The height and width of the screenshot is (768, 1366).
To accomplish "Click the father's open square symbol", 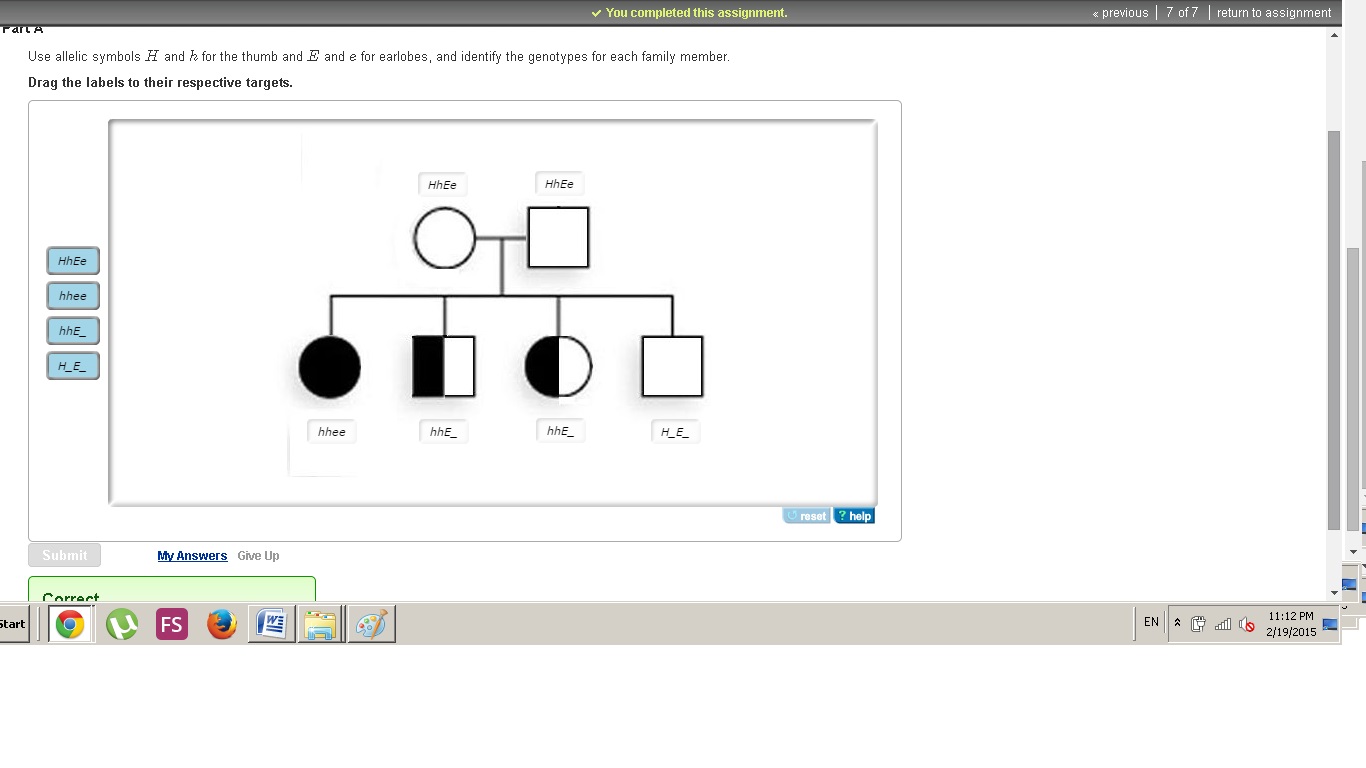I will pos(558,237).
